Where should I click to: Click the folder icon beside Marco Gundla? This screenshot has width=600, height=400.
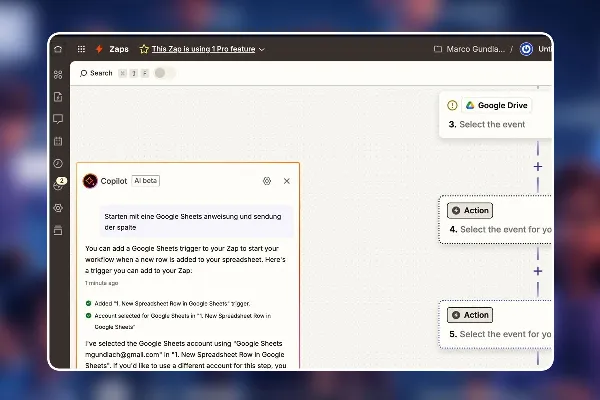[x=438, y=49]
